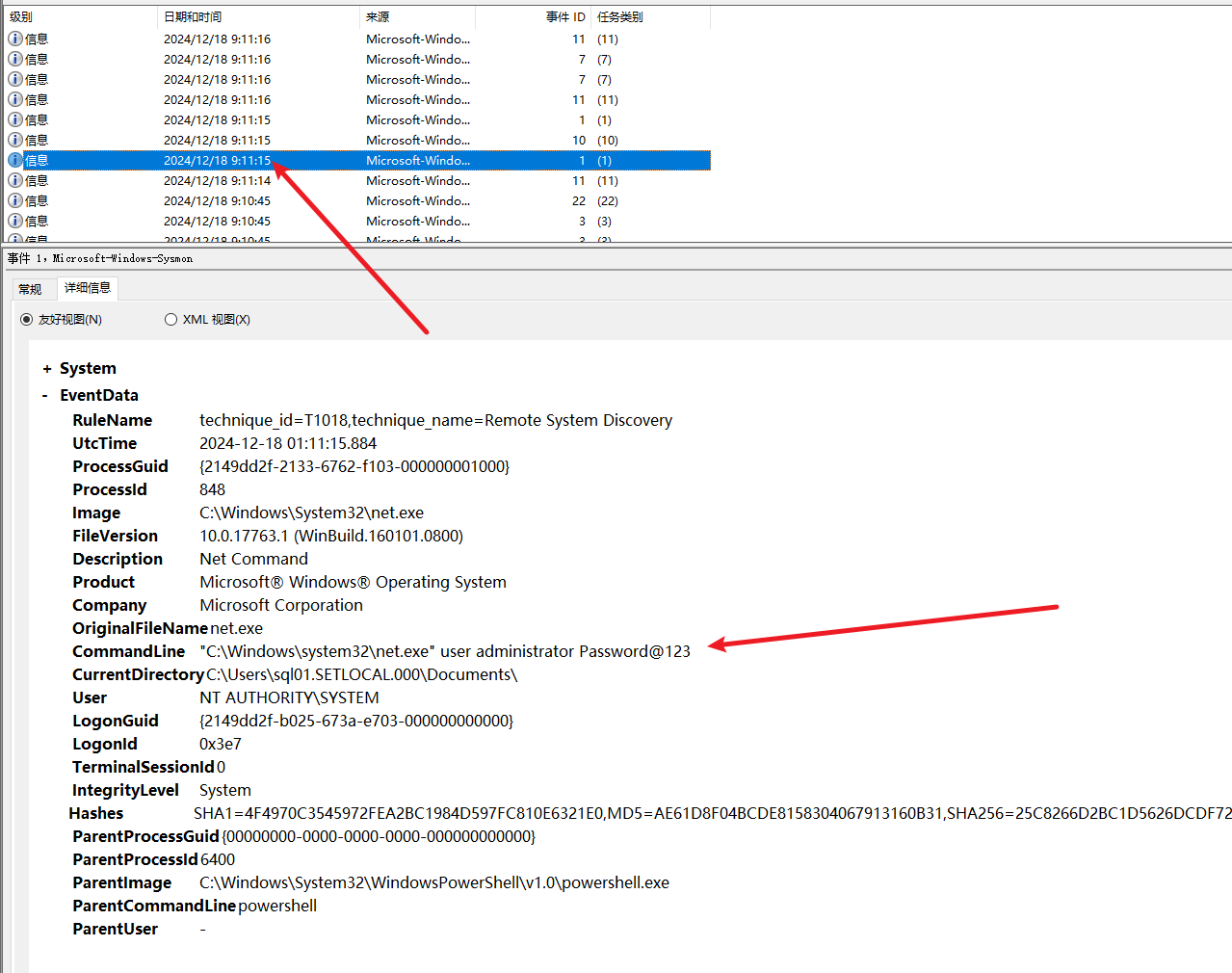Sort by the 日期和时间 column header
The width and height of the screenshot is (1232, 973).
(258, 16)
